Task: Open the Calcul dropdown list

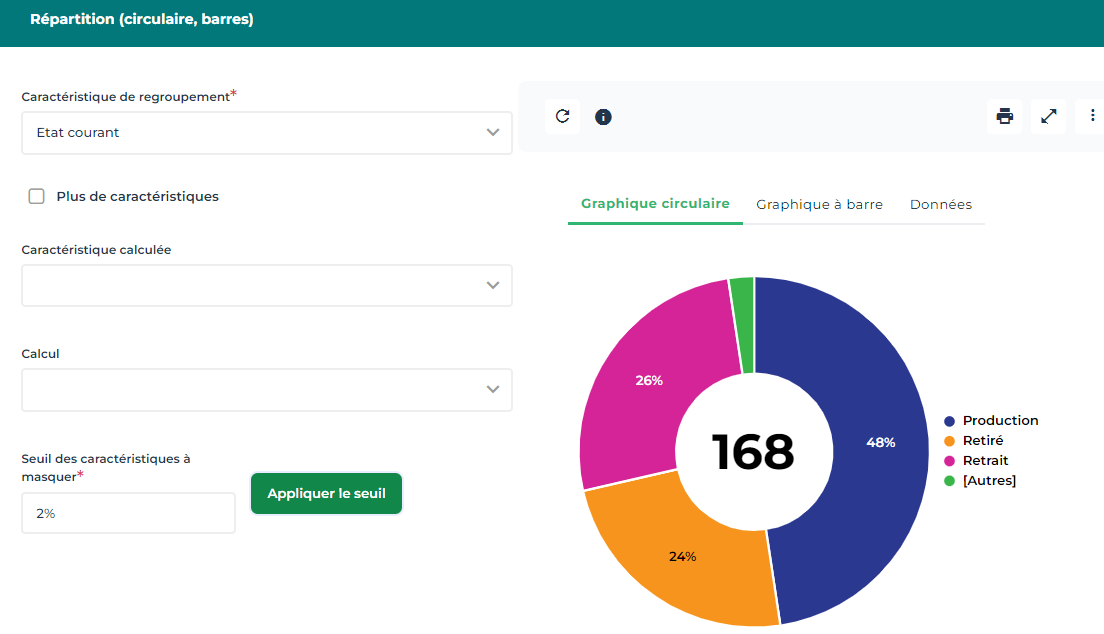Action: [266, 390]
